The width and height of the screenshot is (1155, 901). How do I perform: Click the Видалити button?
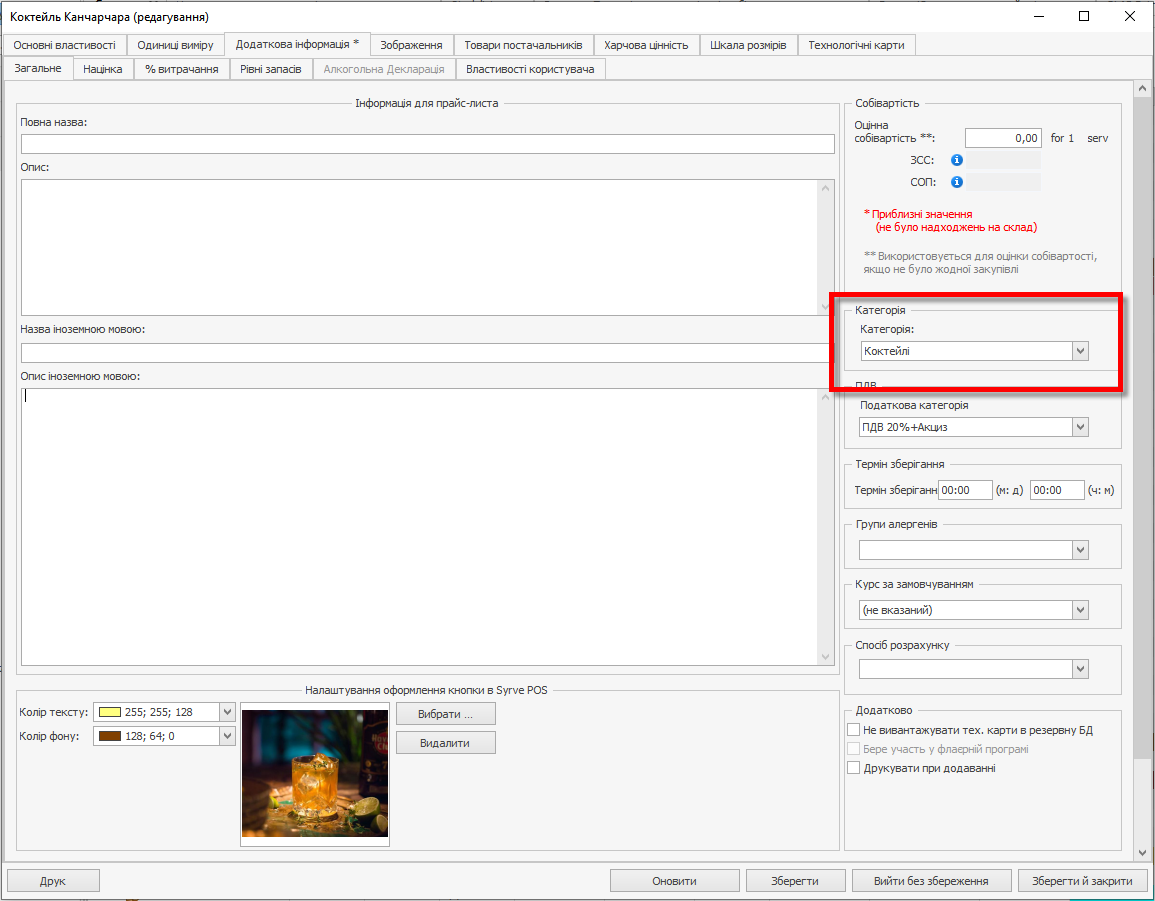tap(445, 743)
